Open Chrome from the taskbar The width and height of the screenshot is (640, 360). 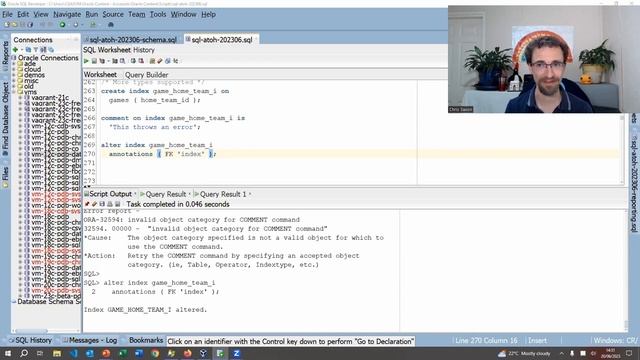point(155,353)
